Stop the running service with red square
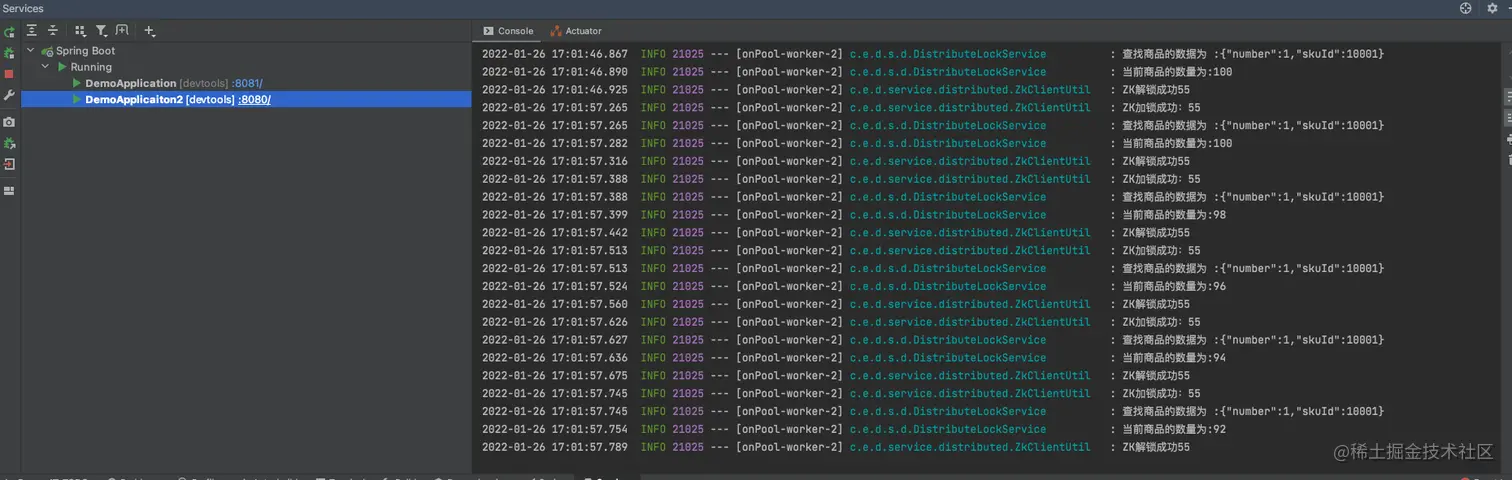This screenshot has width=1512, height=480. pyautogui.click(x=9, y=74)
